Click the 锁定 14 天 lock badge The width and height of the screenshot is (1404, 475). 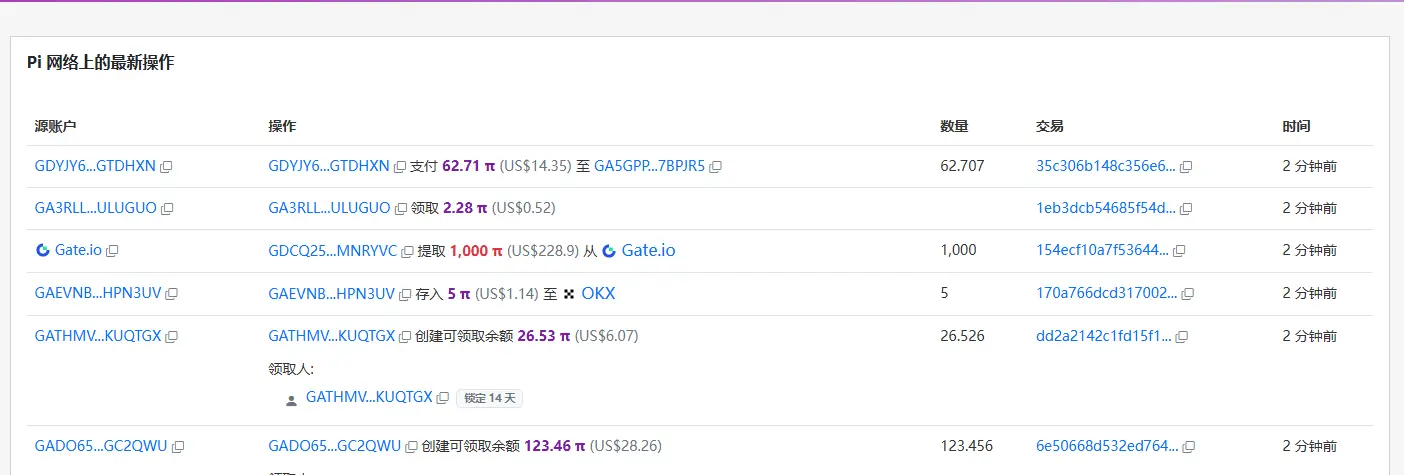point(490,398)
